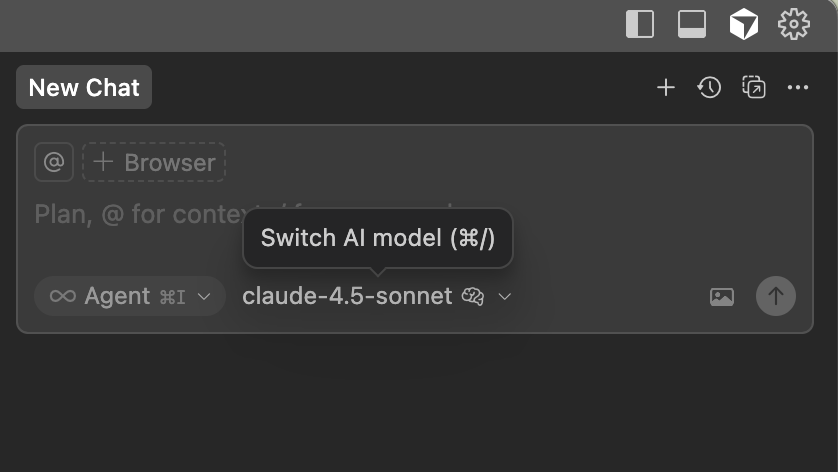
Task: Toggle the AI pane cube icon
Action: pyautogui.click(x=743, y=24)
